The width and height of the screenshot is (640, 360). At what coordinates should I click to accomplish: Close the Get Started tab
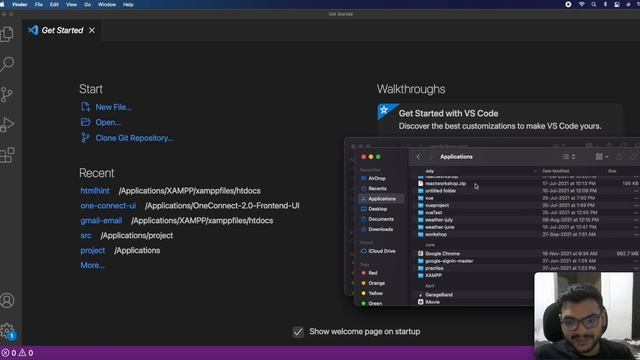[92, 30]
